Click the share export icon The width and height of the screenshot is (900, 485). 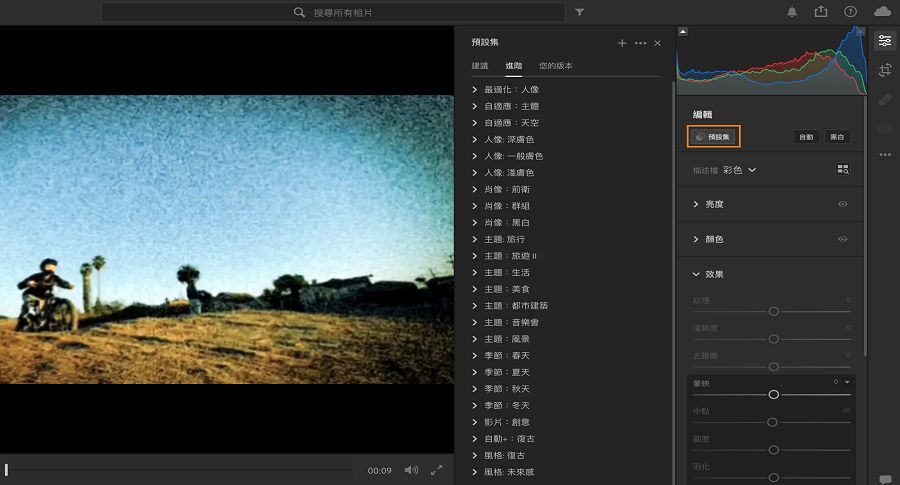click(x=821, y=11)
